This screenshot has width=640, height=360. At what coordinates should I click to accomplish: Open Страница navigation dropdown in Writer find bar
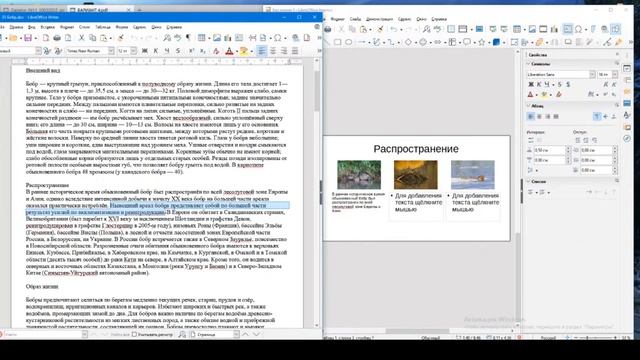coord(236,335)
